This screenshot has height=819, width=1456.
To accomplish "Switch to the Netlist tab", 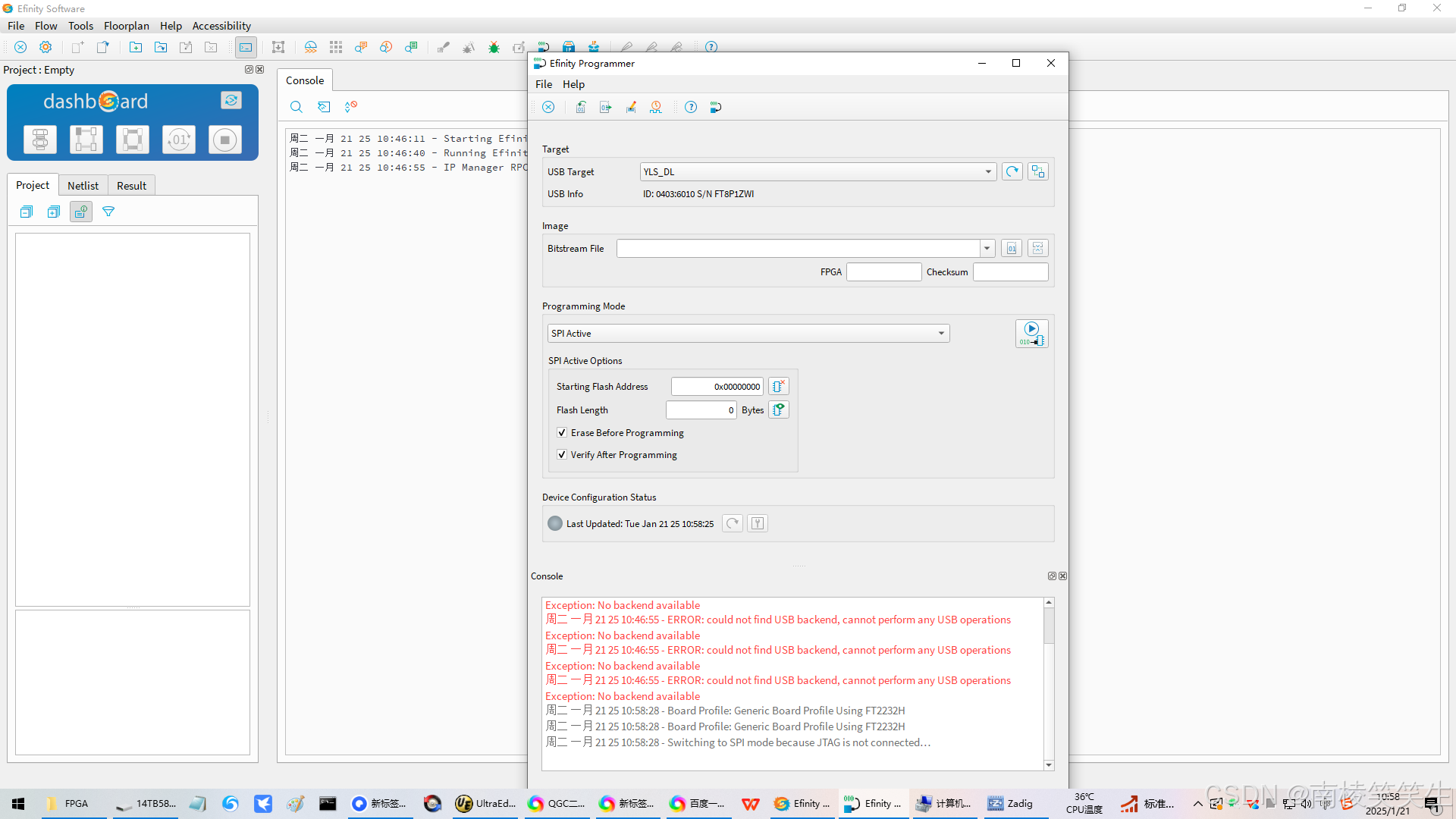I will click(83, 185).
